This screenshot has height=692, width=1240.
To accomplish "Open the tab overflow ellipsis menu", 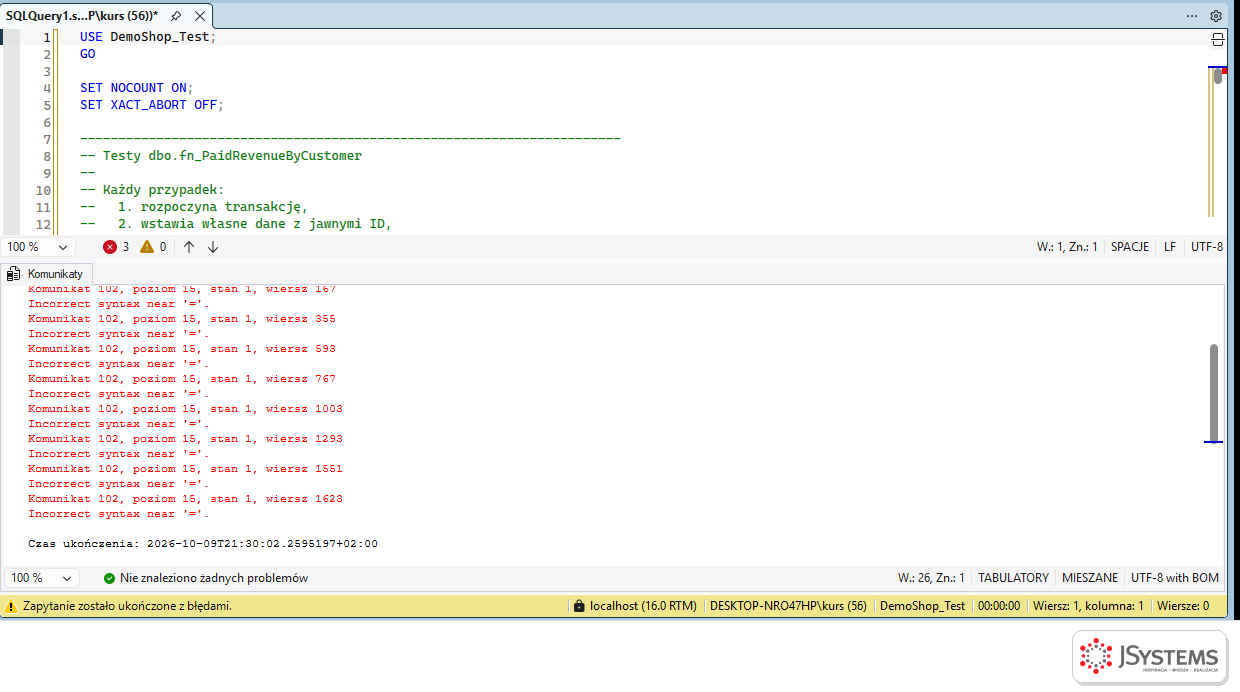I will [1192, 16].
